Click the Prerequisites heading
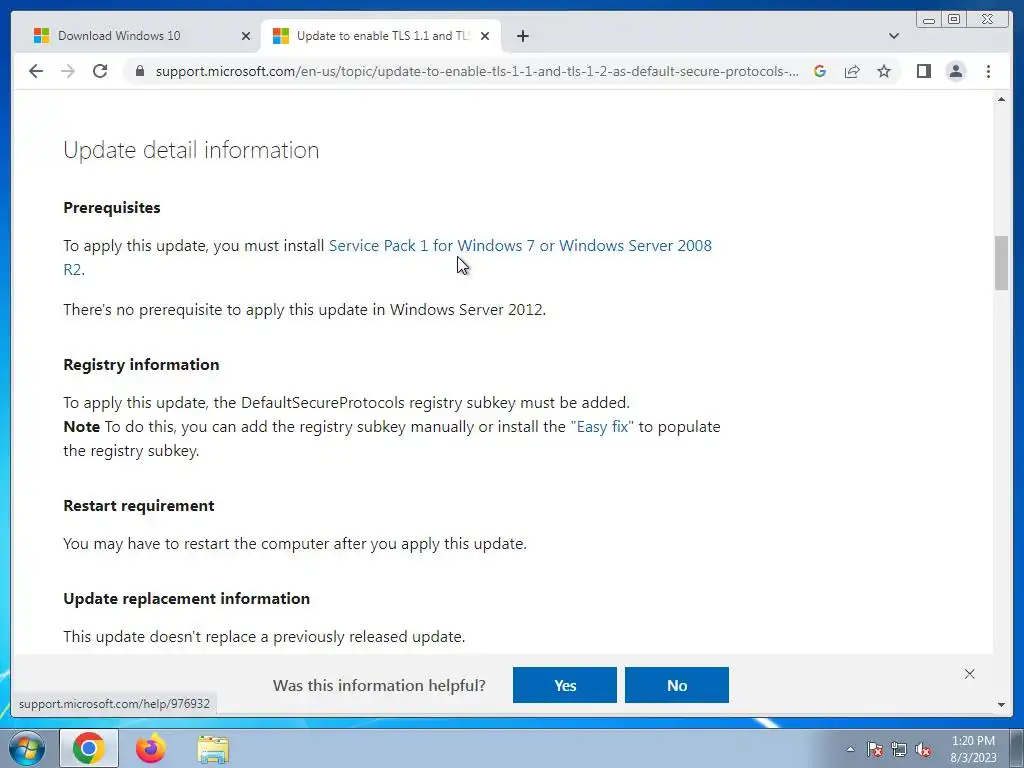Viewport: 1024px width, 768px height. 112,208
